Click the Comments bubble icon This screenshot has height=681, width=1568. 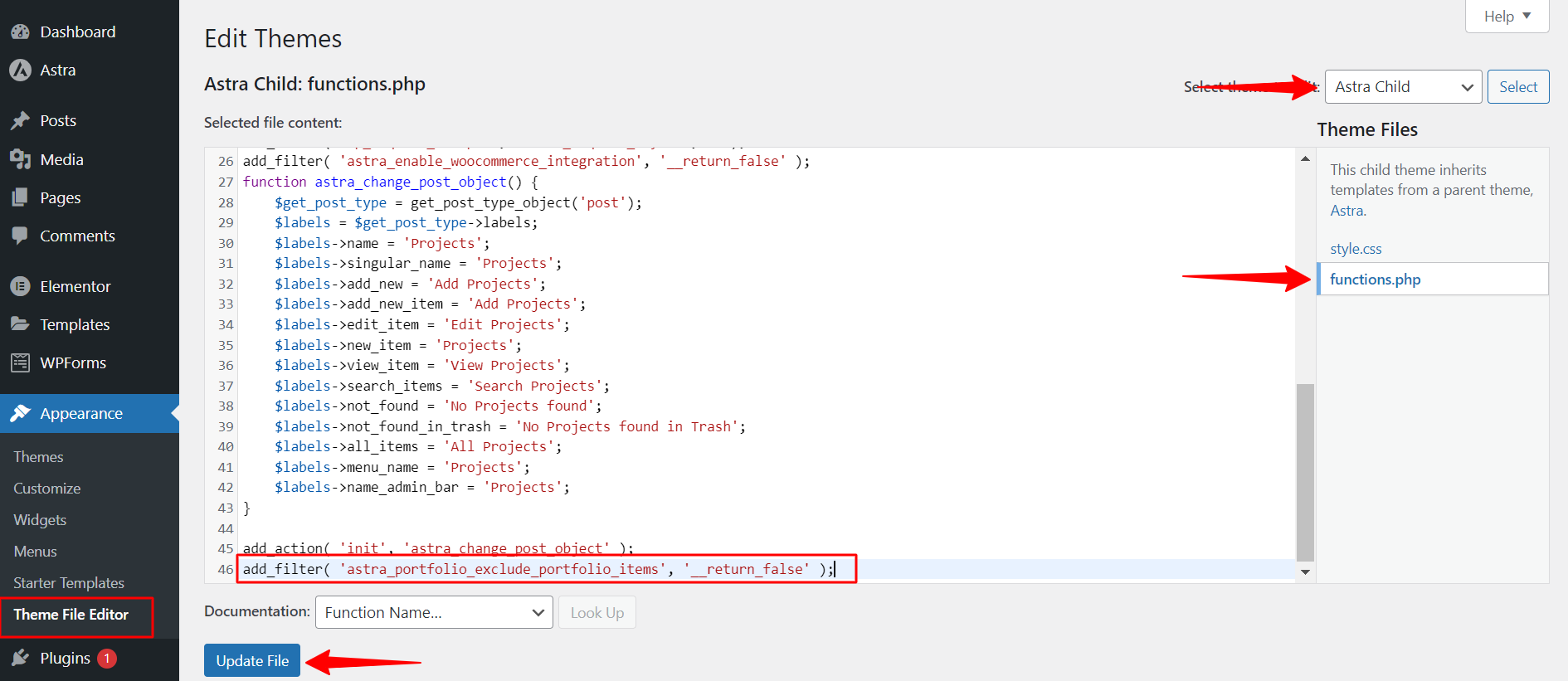[20, 236]
